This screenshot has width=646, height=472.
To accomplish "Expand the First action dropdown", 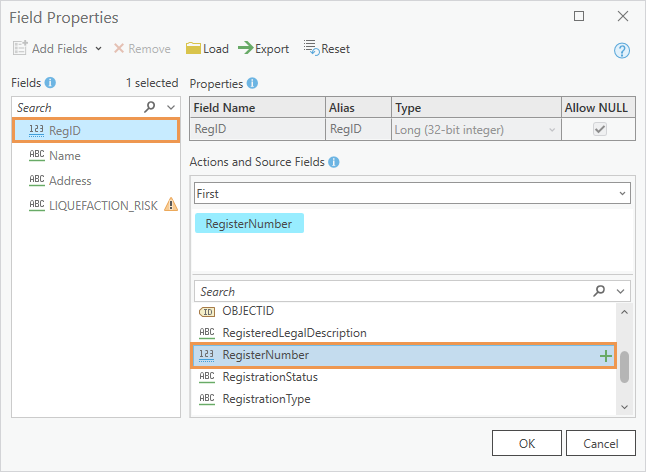I will (622, 193).
